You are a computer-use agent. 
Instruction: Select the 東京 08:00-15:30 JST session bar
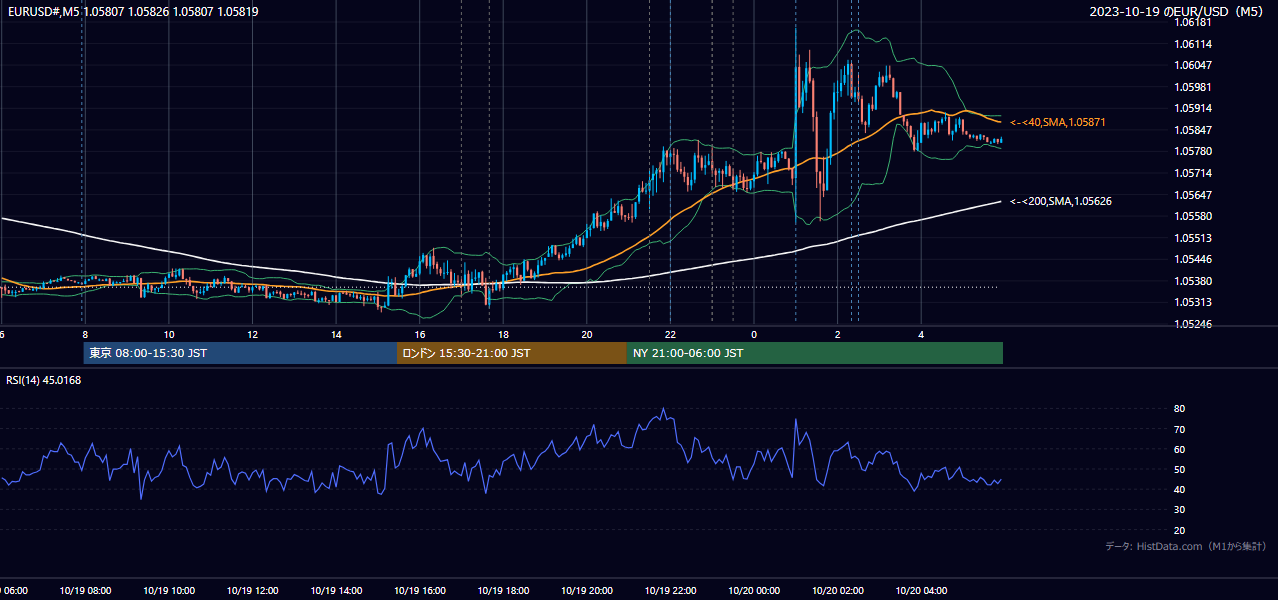coord(240,353)
